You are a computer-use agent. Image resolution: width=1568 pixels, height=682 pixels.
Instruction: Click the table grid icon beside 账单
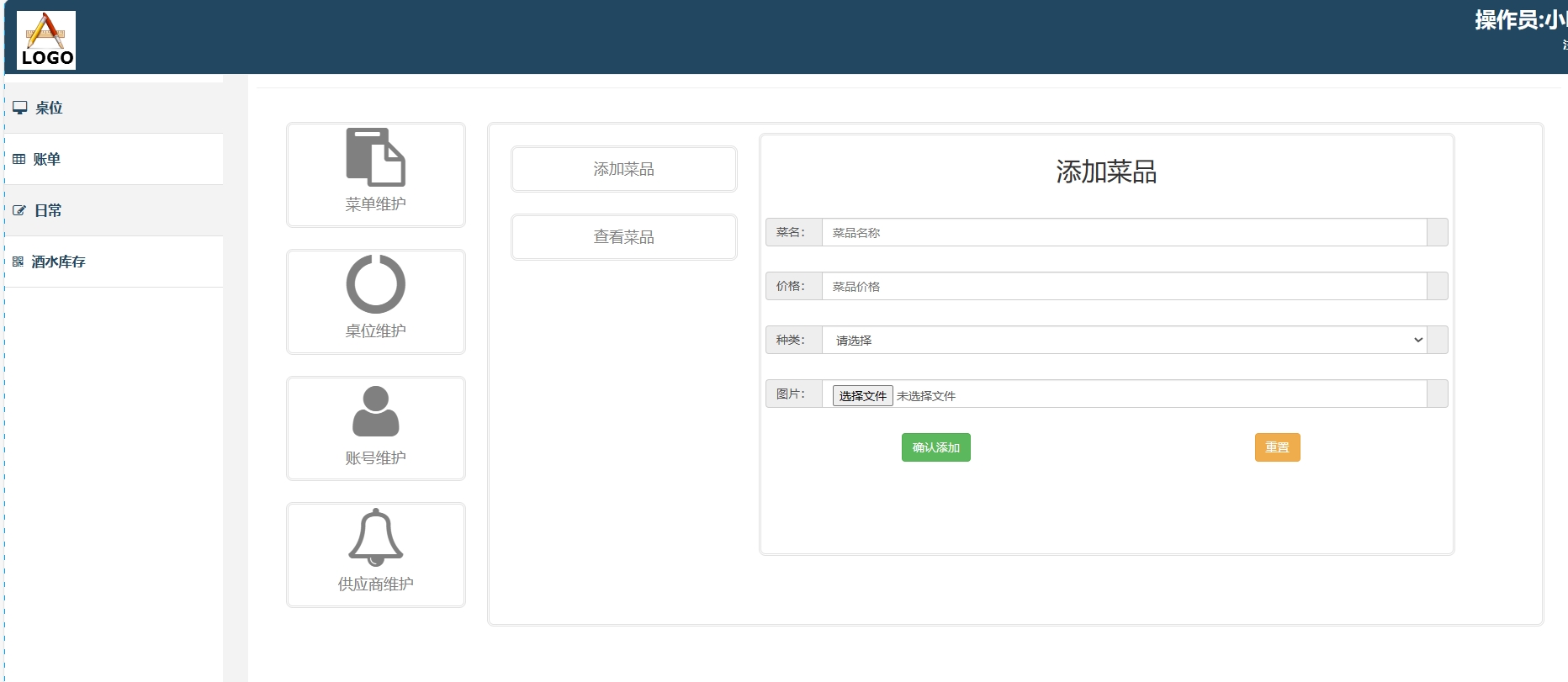(19, 159)
